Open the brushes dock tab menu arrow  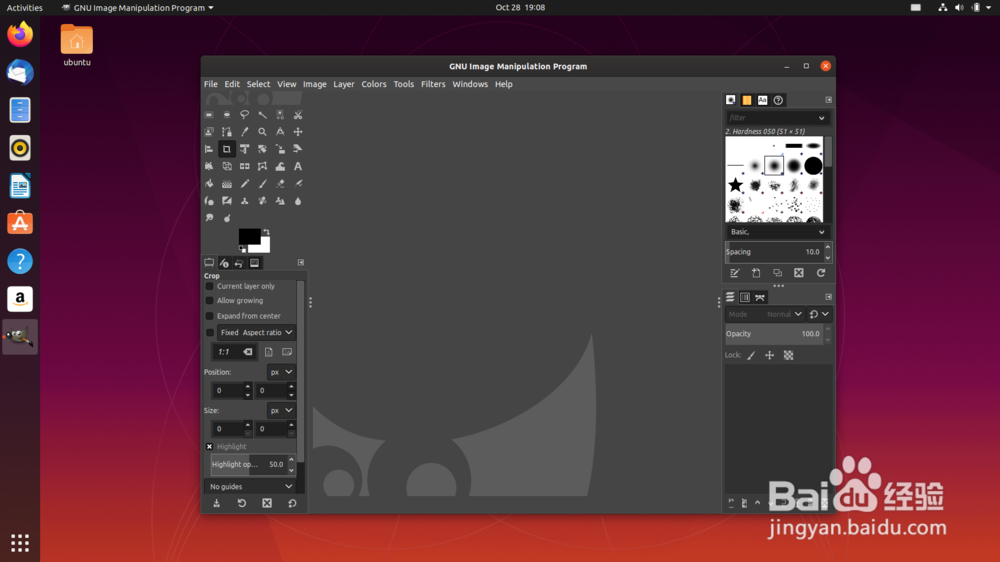[x=828, y=100]
